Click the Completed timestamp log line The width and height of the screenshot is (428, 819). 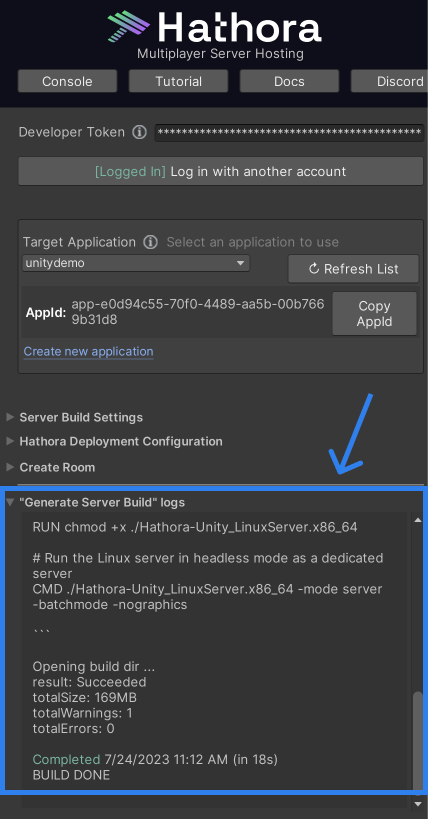[155, 759]
